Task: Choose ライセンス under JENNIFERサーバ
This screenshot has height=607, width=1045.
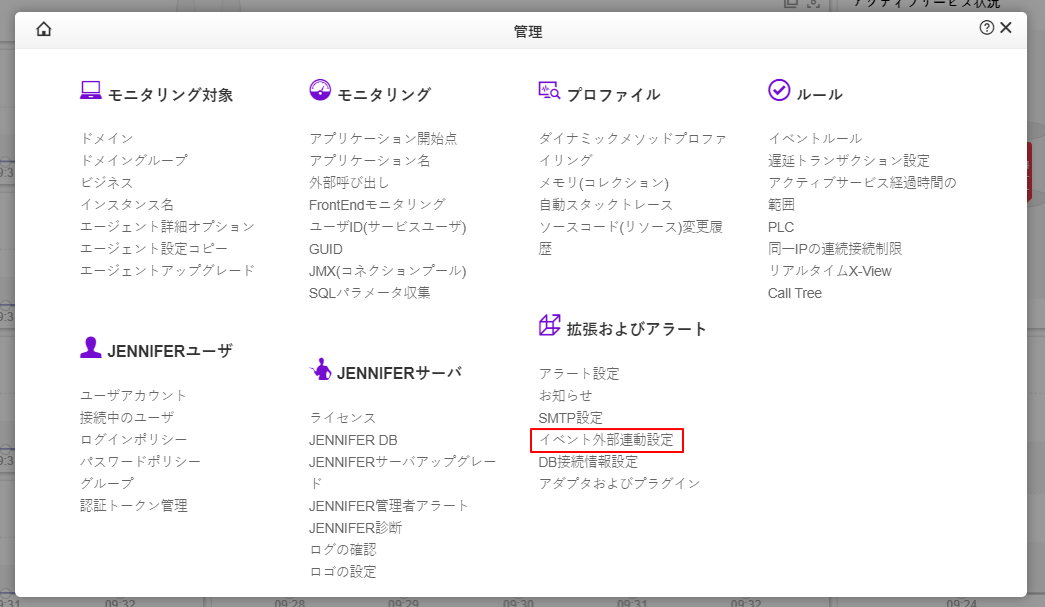Action: 343,417
